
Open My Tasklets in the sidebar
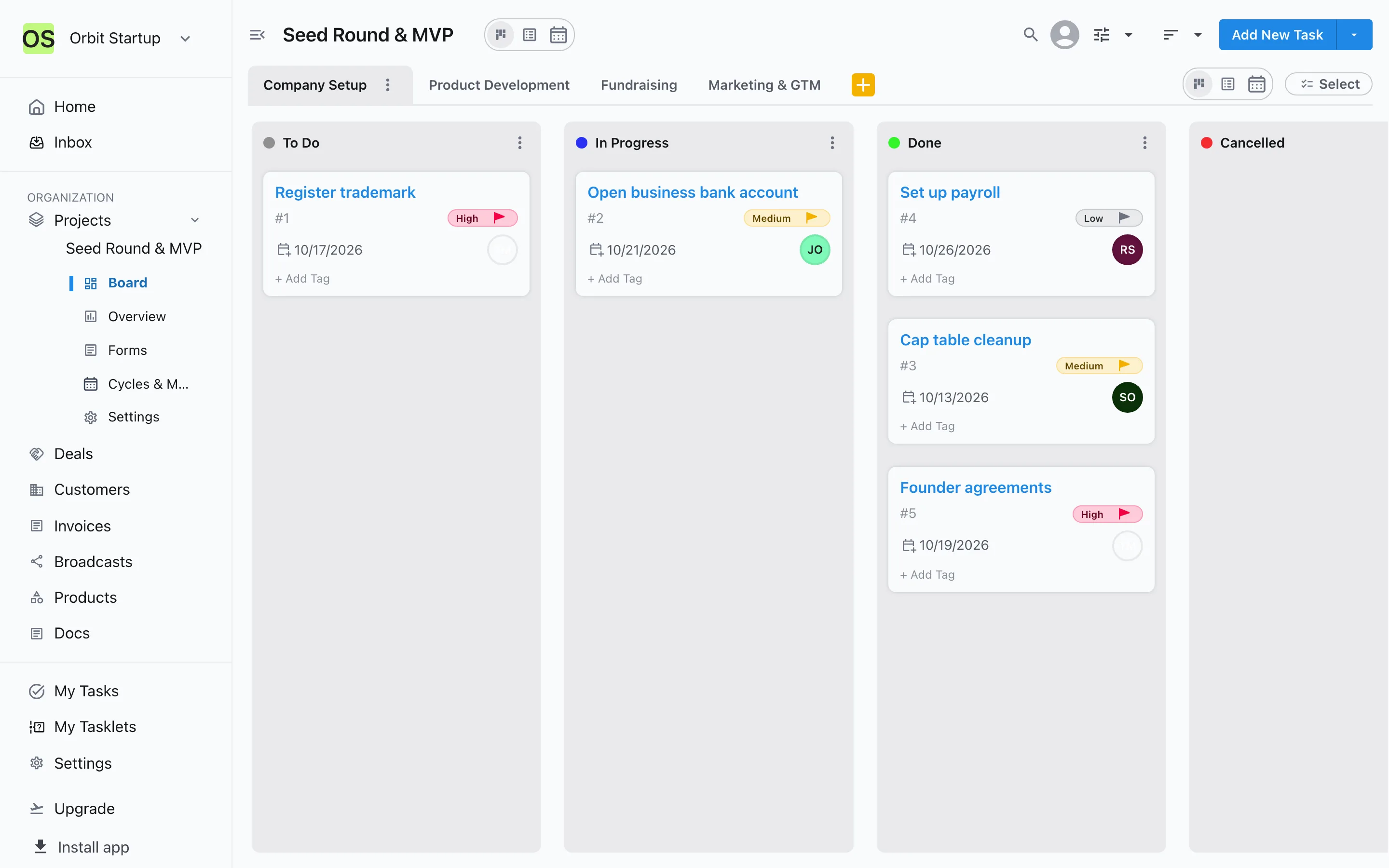coord(95,727)
